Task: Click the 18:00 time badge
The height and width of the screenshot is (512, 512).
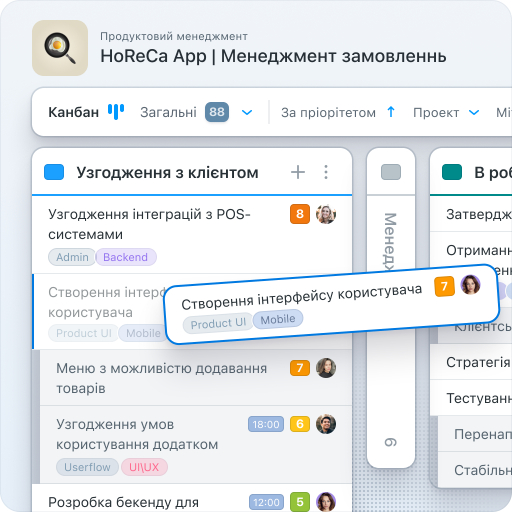Action: click(266, 424)
